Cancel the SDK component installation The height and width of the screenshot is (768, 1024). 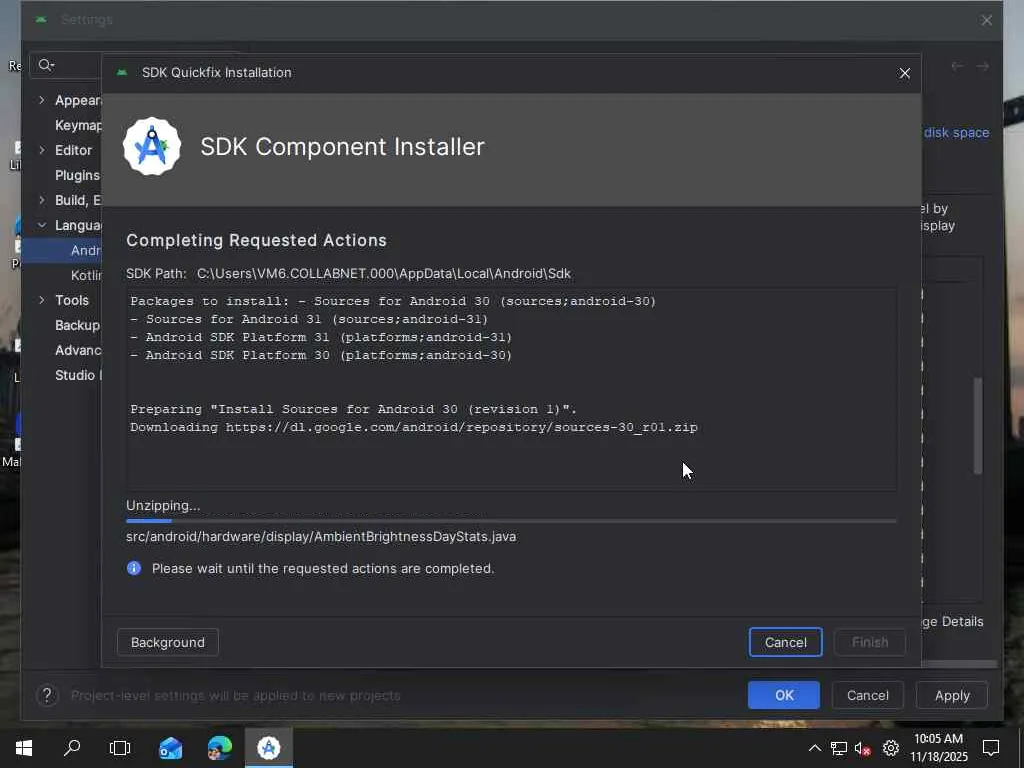[x=786, y=643]
